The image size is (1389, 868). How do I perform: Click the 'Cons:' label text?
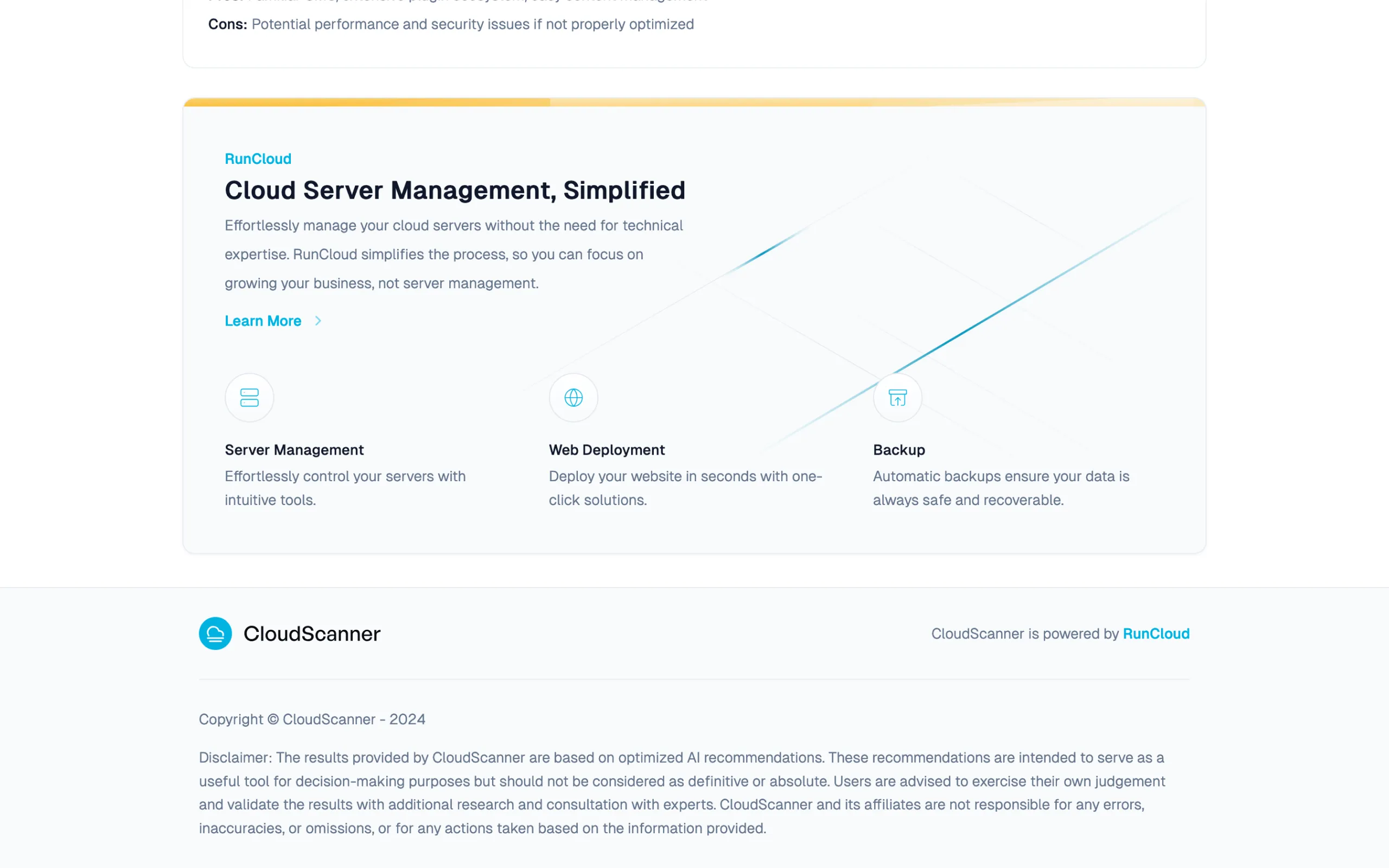[x=227, y=24]
